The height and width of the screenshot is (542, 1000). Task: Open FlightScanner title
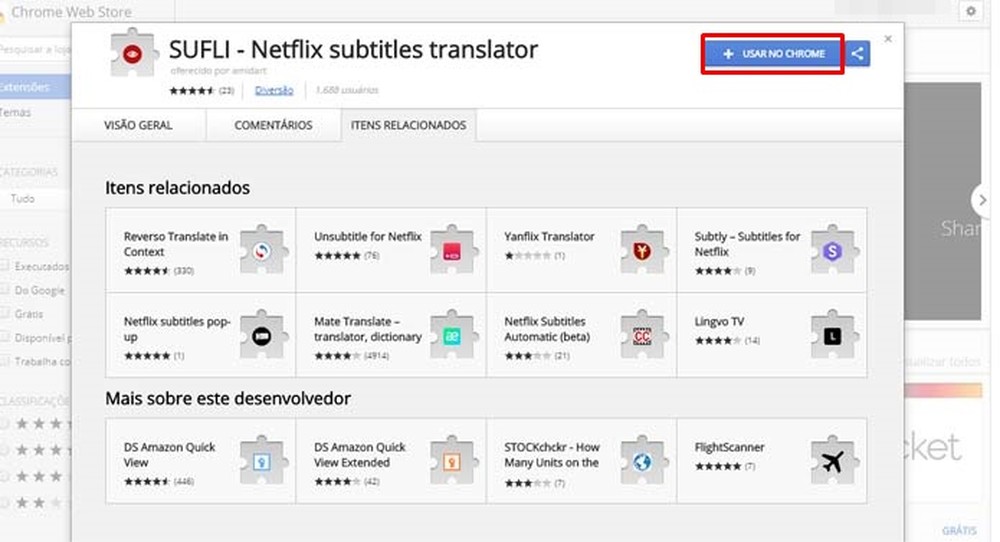coord(729,447)
